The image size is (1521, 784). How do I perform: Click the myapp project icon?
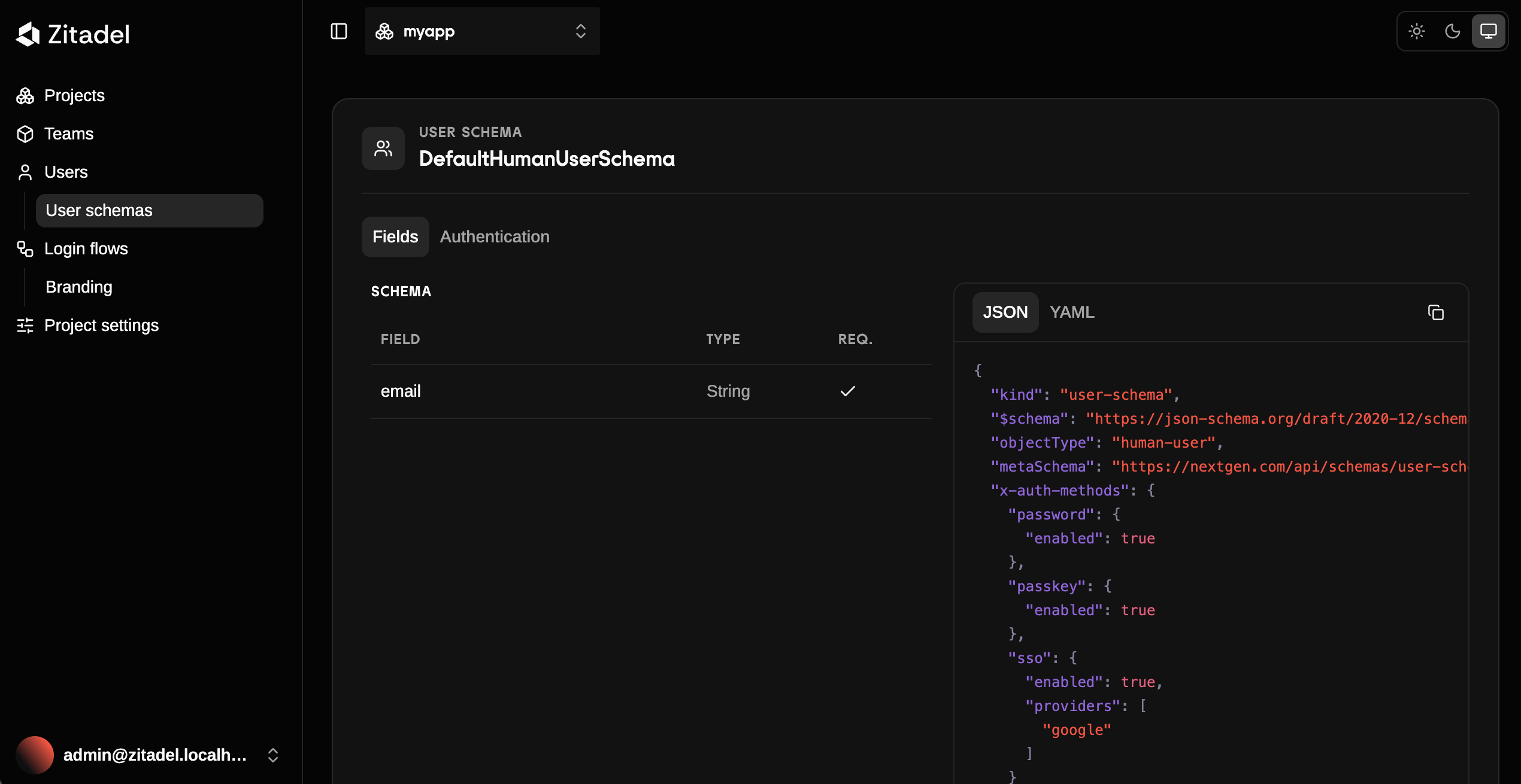click(384, 31)
